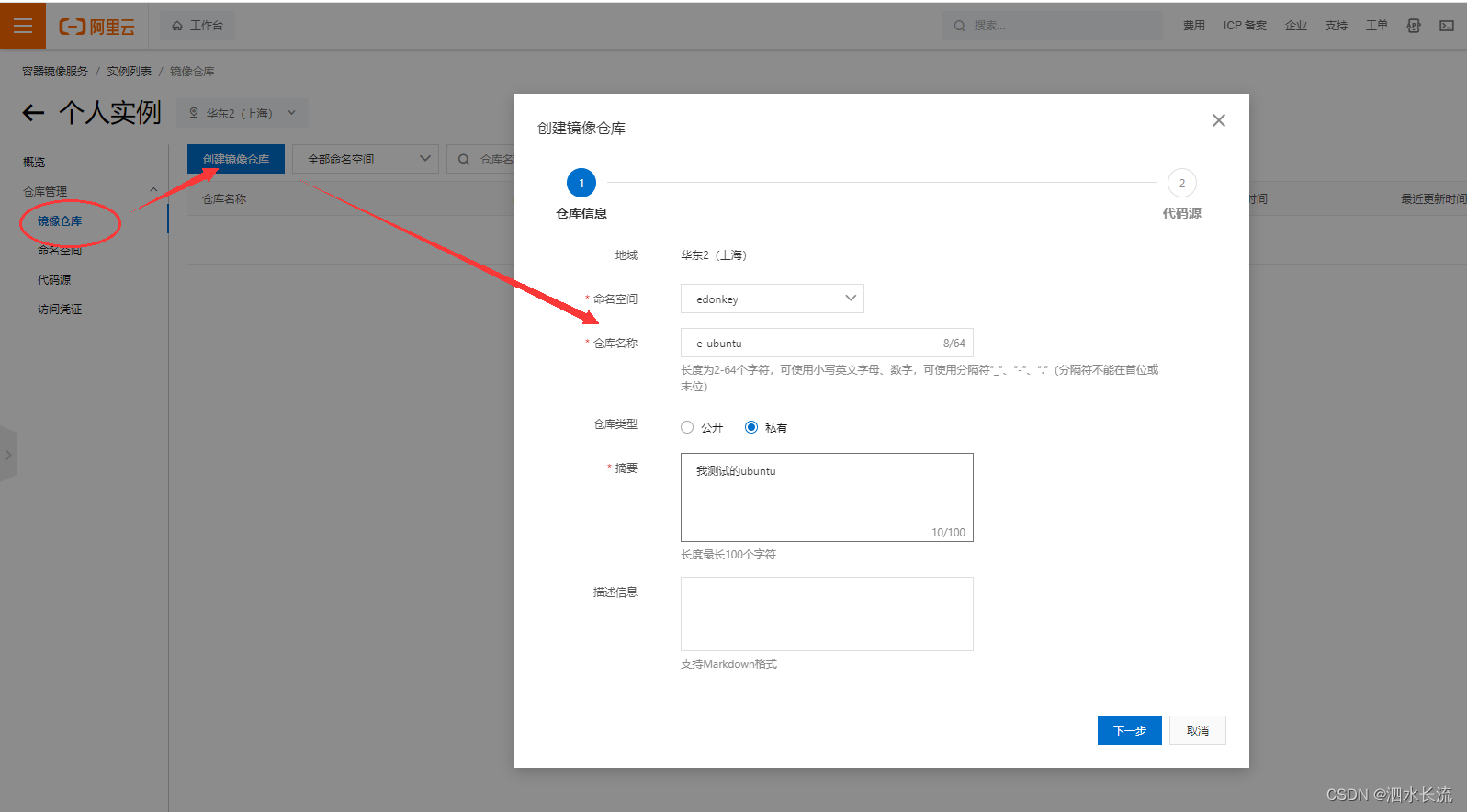1467x812 pixels.
Task: Select 代码源 in the sidebar
Action: [x=54, y=279]
